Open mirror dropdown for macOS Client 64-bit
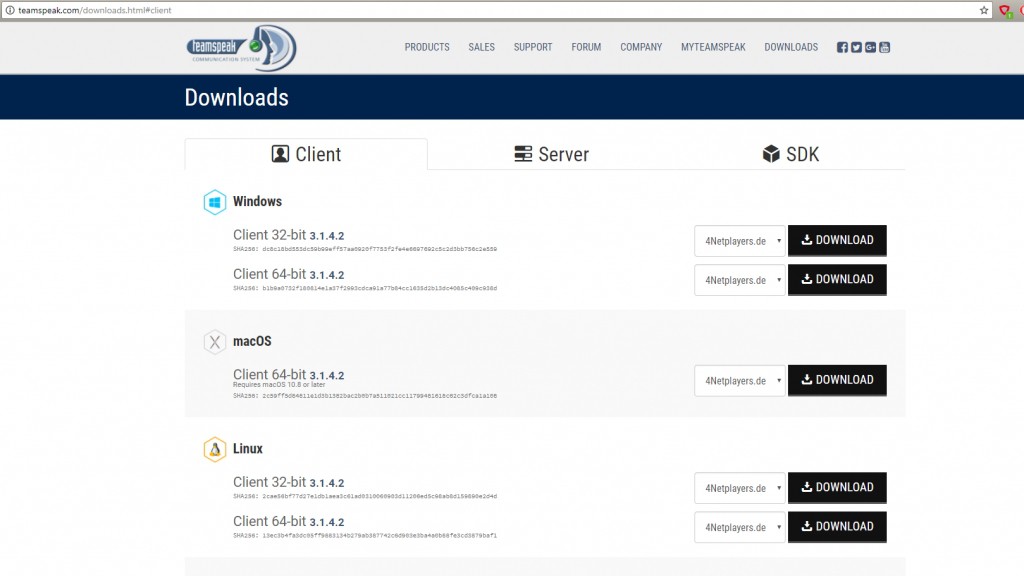1024x576 pixels. coord(740,380)
